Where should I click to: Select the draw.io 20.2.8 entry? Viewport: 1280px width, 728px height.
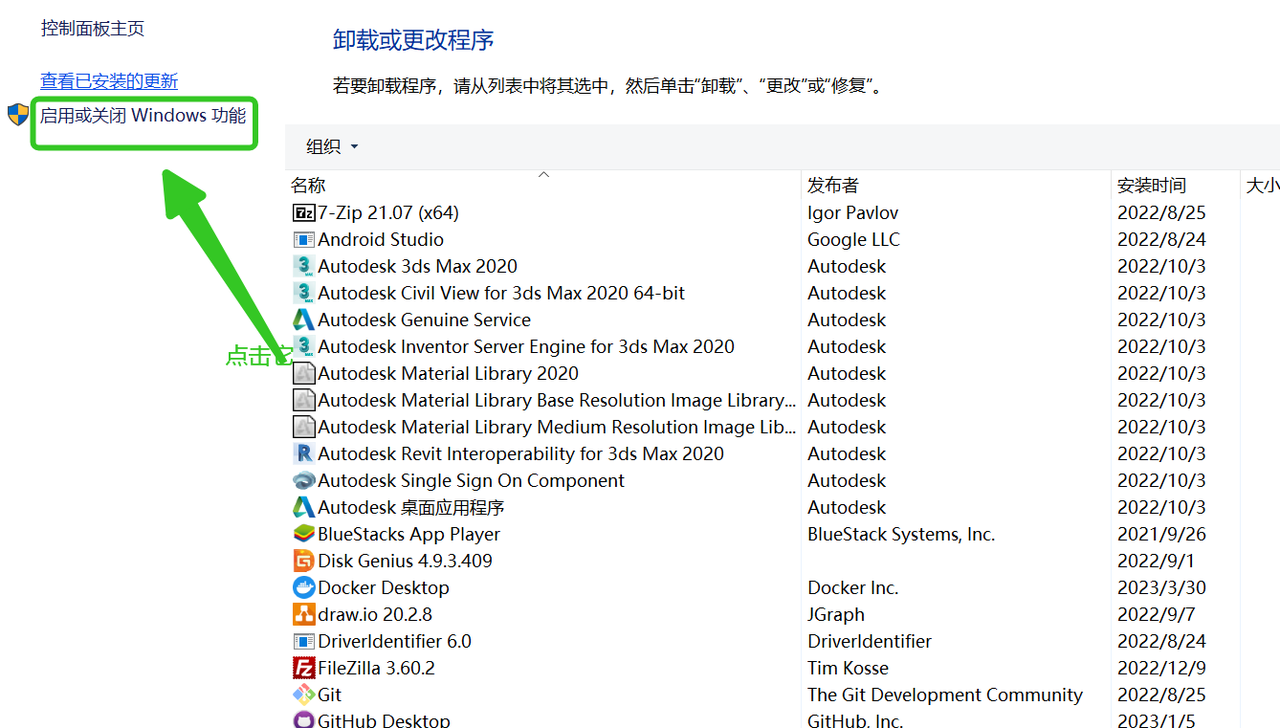375,615
